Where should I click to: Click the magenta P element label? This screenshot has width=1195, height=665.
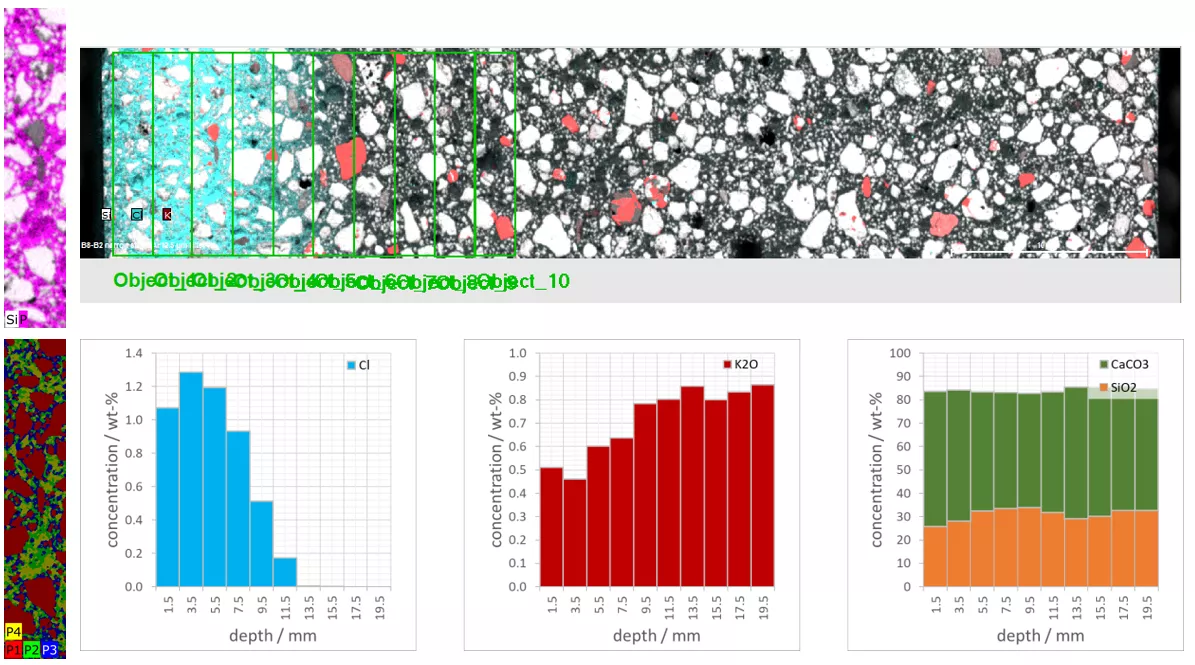coord(23,319)
